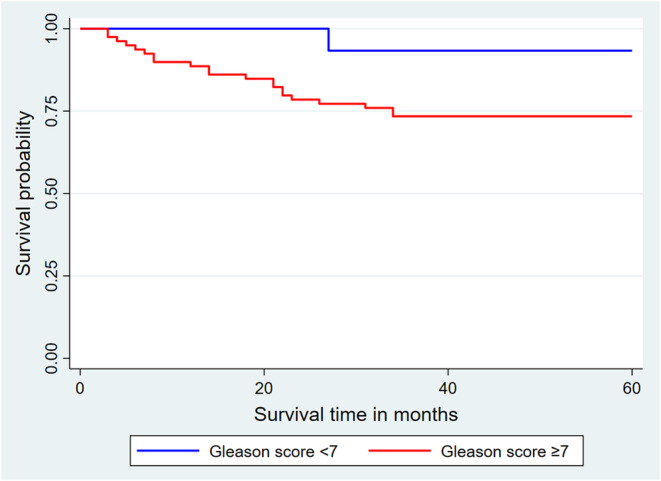
Task: Click the y-axis label 1.00
Action: 51,28
